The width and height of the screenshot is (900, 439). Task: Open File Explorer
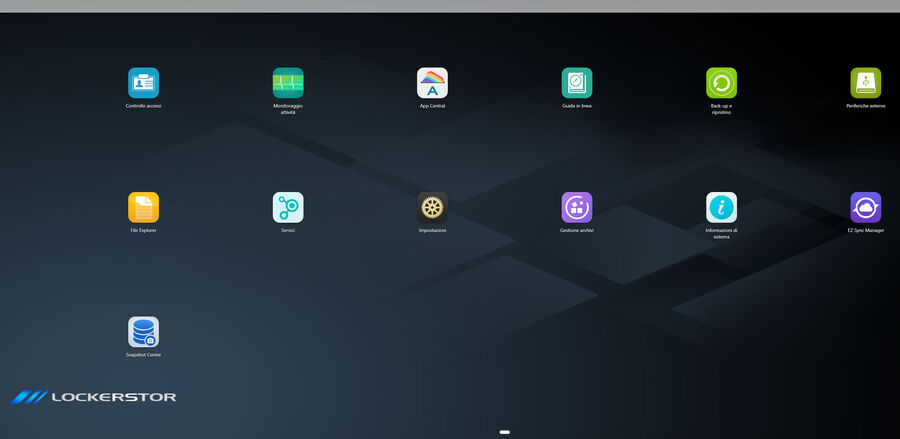pos(143,207)
